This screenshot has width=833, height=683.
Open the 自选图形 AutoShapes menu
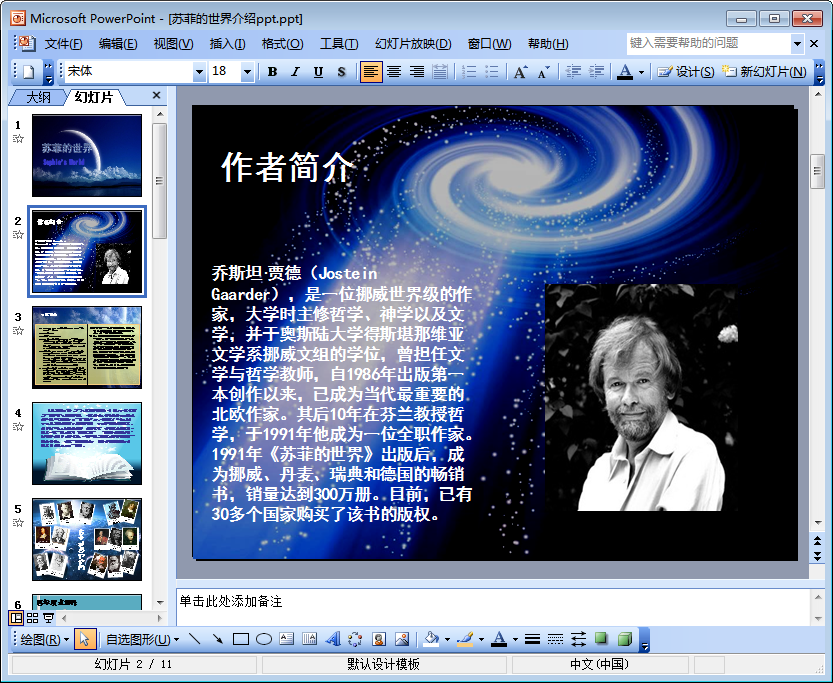[x=142, y=639]
